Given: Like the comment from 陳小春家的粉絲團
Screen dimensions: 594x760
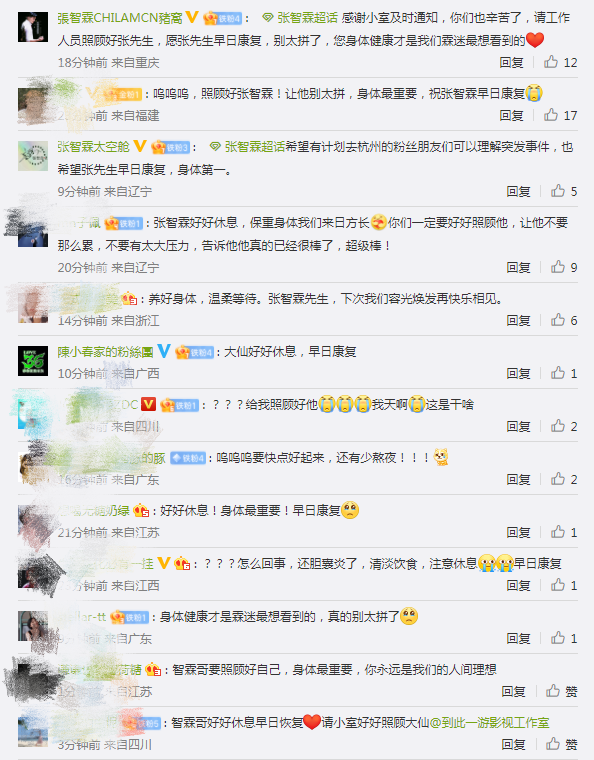Looking at the screenshot, I should 558,373.
